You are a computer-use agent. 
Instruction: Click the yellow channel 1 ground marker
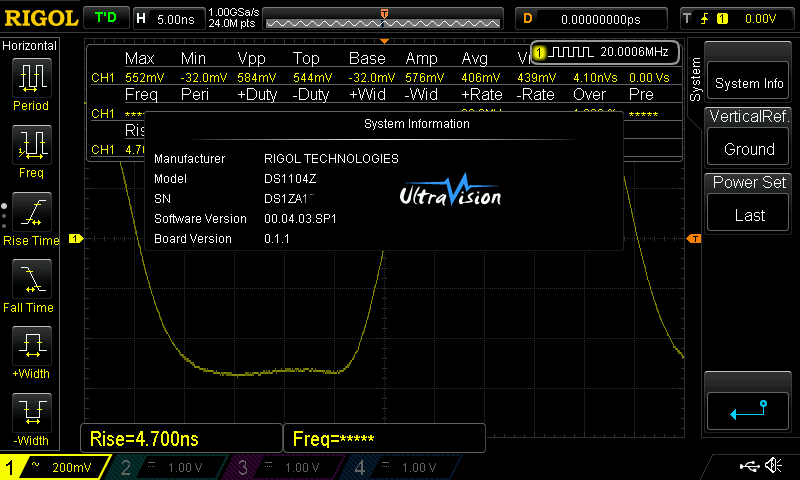pos(76,239)
